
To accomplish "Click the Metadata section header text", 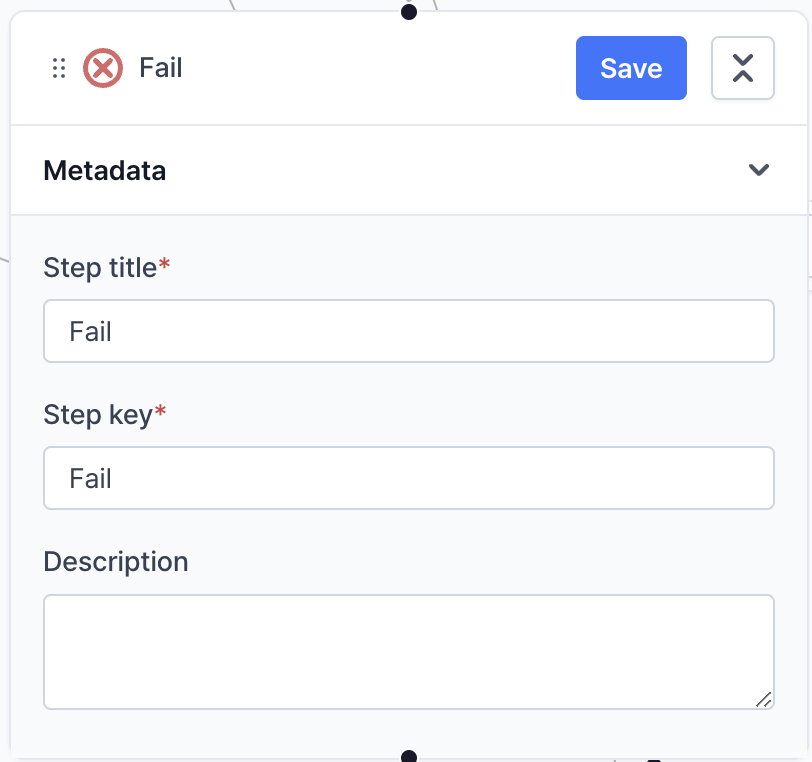I will (x=105, y=171).
